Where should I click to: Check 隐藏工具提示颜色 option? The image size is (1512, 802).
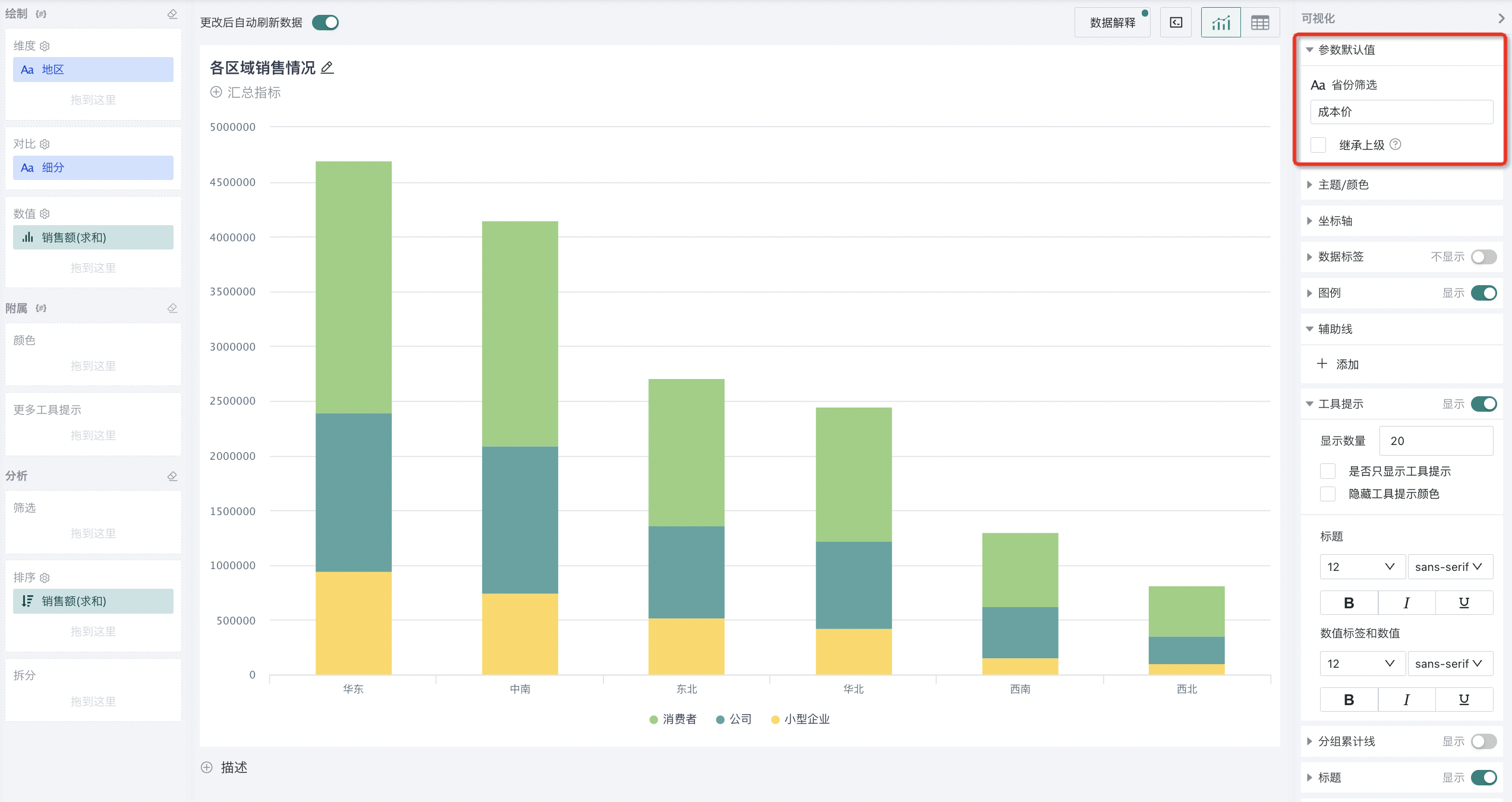click(x=1328, y=494)
